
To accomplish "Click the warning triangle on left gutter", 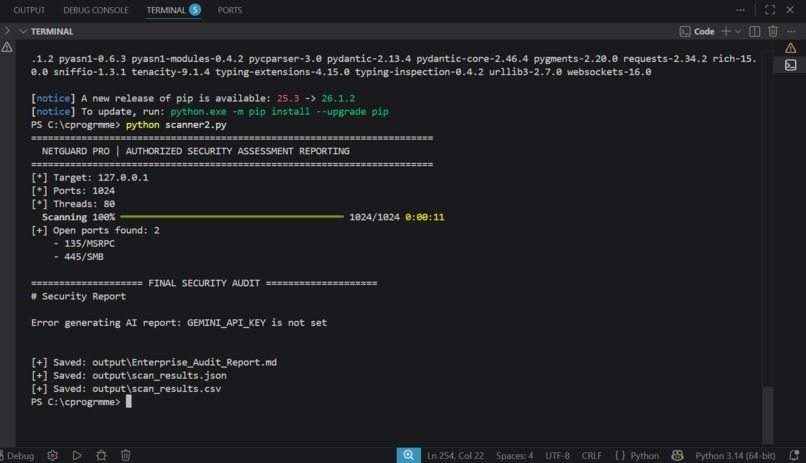I will [x=7, y=47].
